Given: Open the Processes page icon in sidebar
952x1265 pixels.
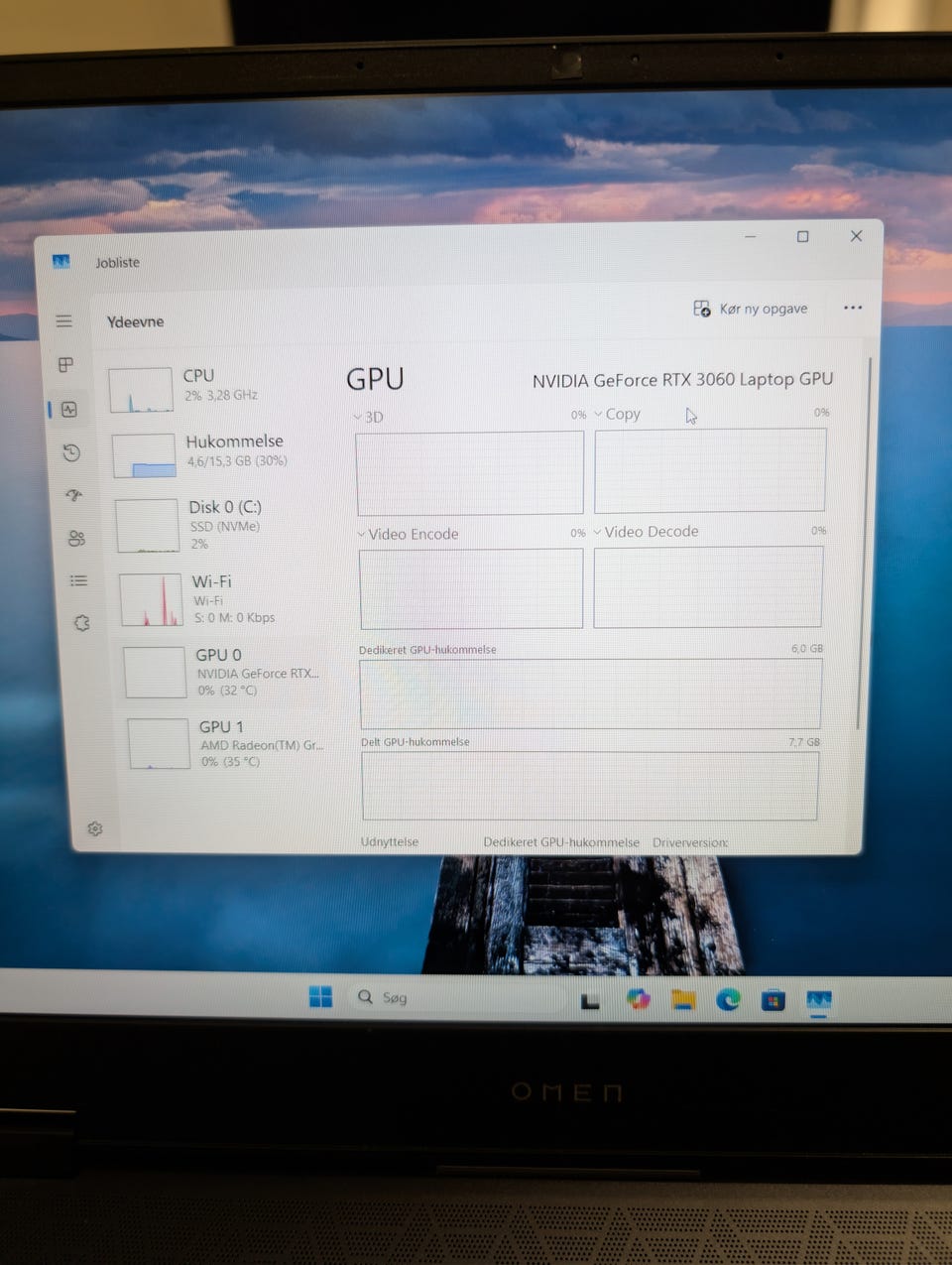Looking at the screenshot, I should tap(65, 365).
